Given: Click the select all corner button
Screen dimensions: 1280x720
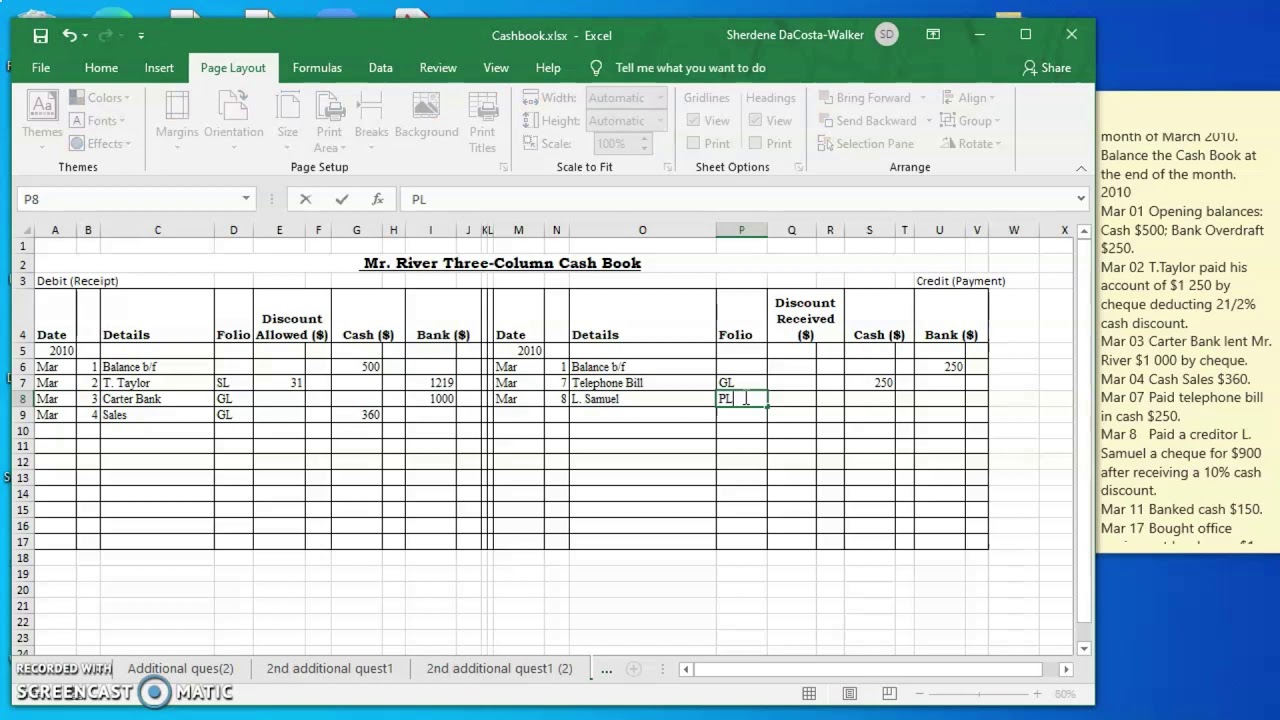Looking at the screenshot, I should tap(23, 230).
